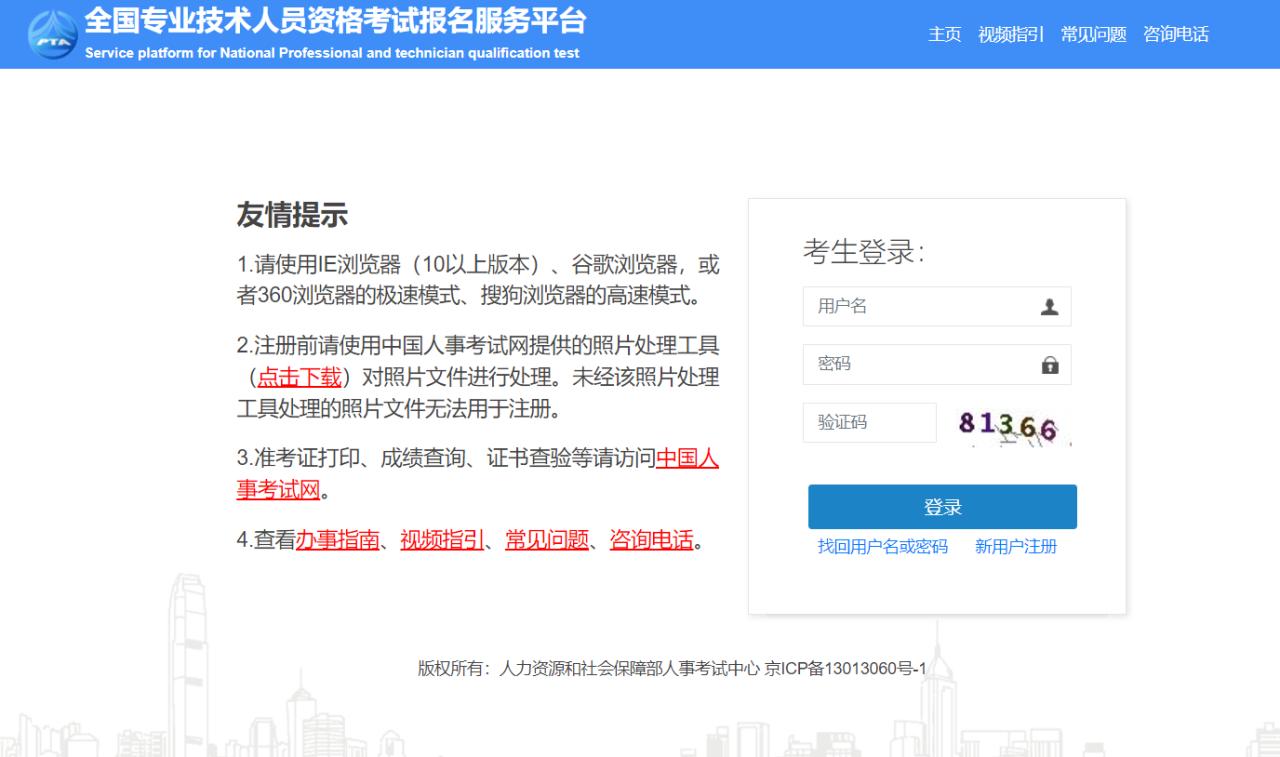Click the user icon in 用户名 field

pyautogui.click(x=1049, y=307)
